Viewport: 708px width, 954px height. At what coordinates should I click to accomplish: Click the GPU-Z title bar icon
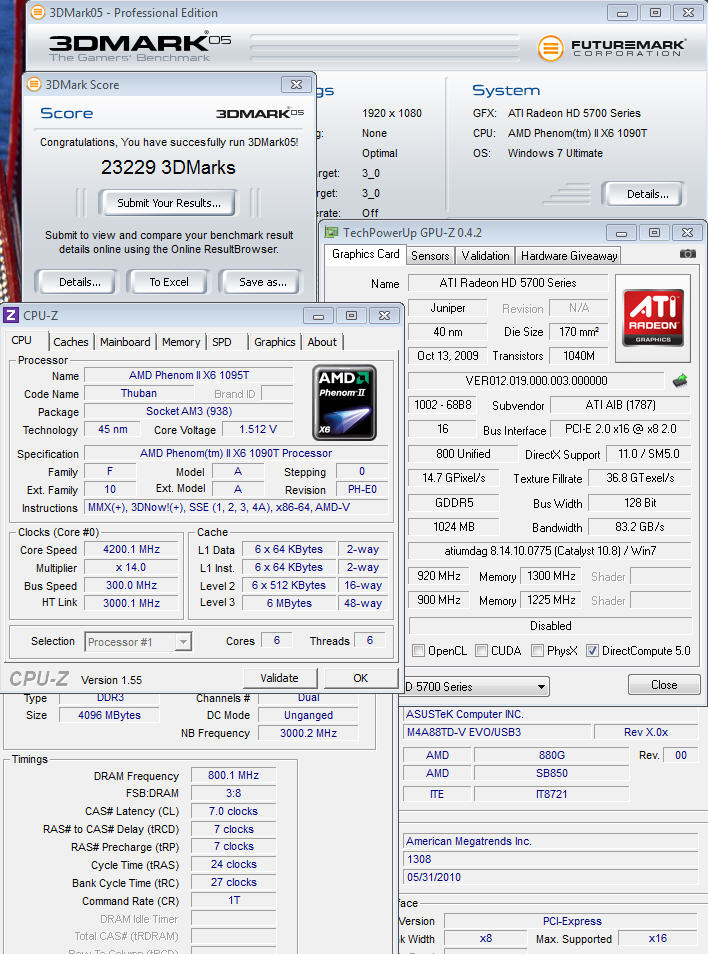(331, 232)
